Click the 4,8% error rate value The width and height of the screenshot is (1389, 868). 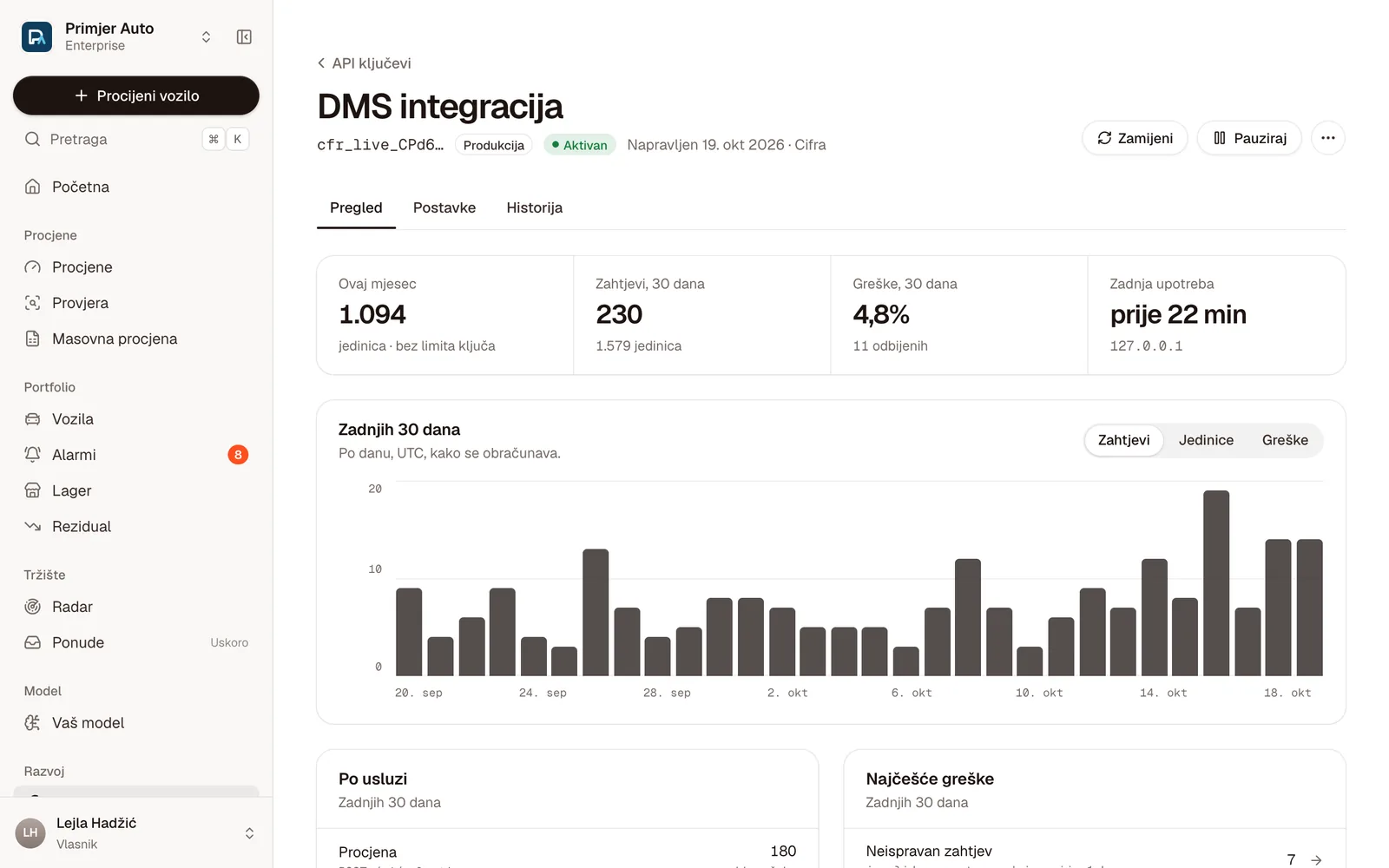click(881, 314)
